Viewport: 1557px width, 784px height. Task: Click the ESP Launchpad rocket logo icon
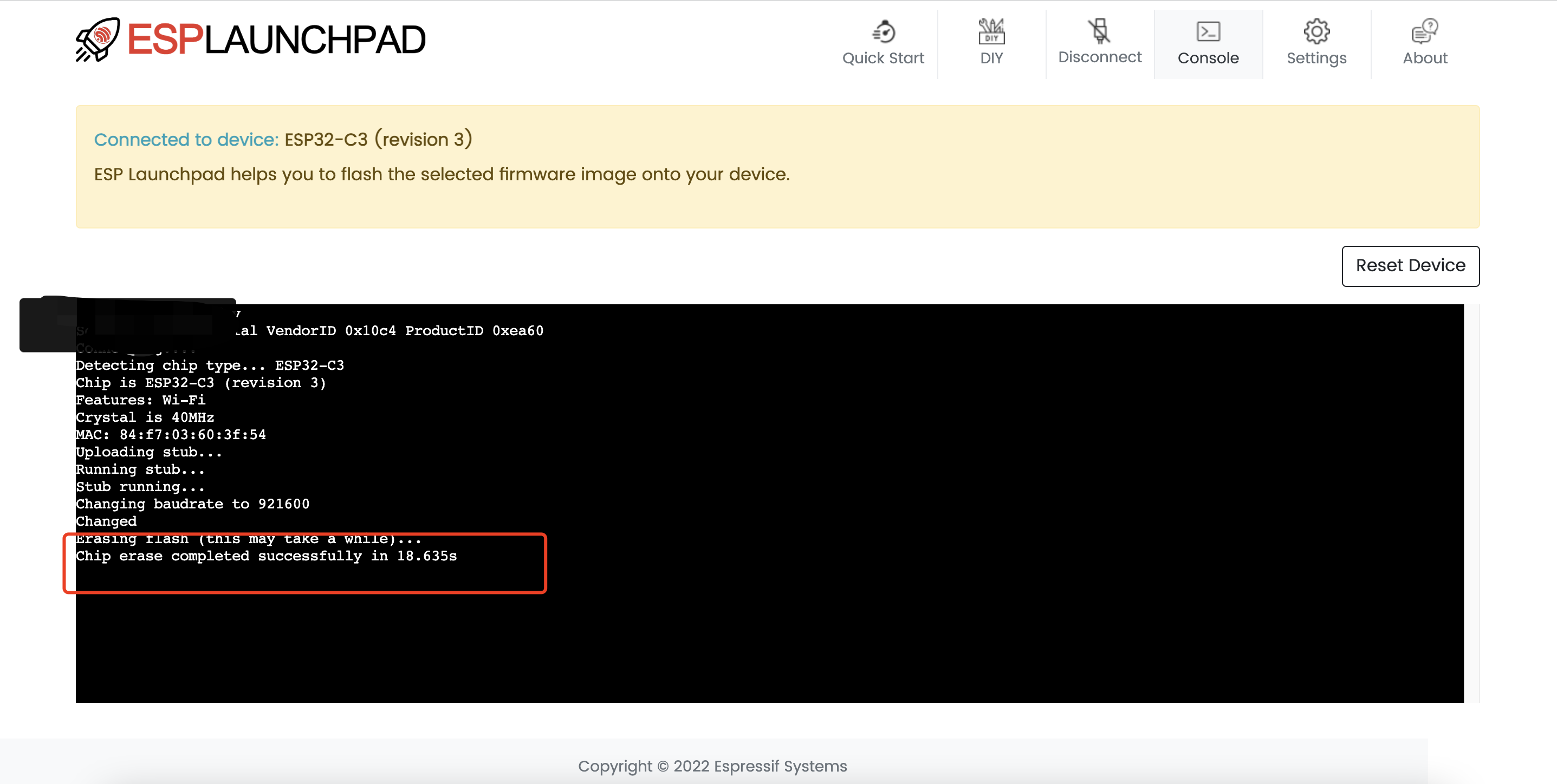(x=98, y=40)
